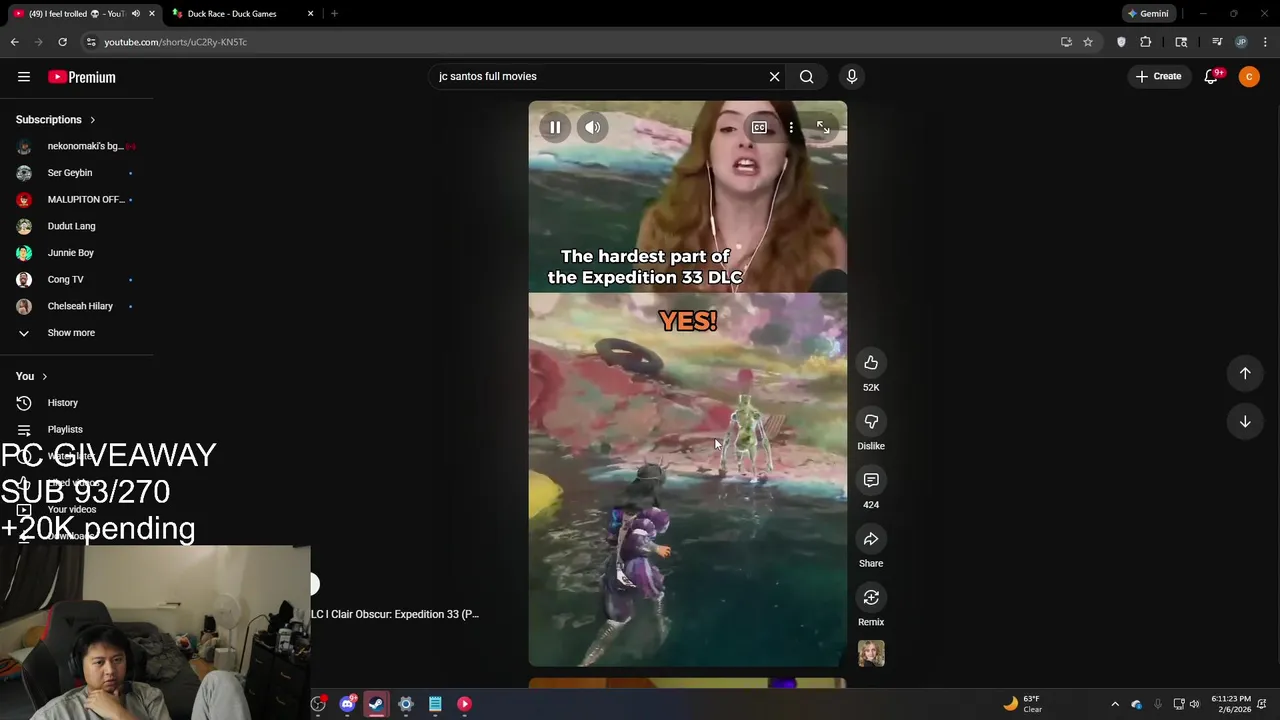Screen dimensions: 1280x720
Task: Expand subscriptions with Show more
Action: (x=76, y=333)
